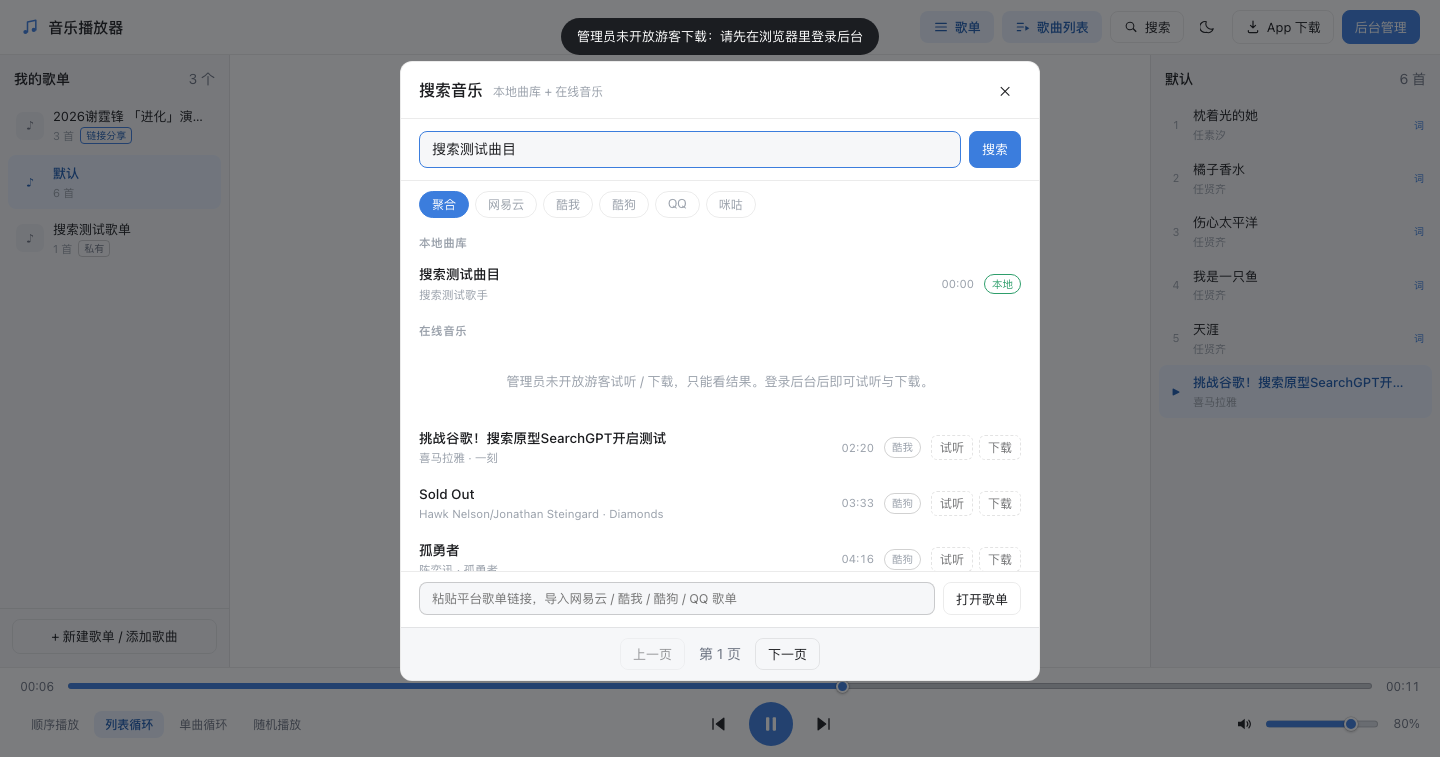Go to 下一页 of search results
1440x757 pixels.
[x=787, y=654]
